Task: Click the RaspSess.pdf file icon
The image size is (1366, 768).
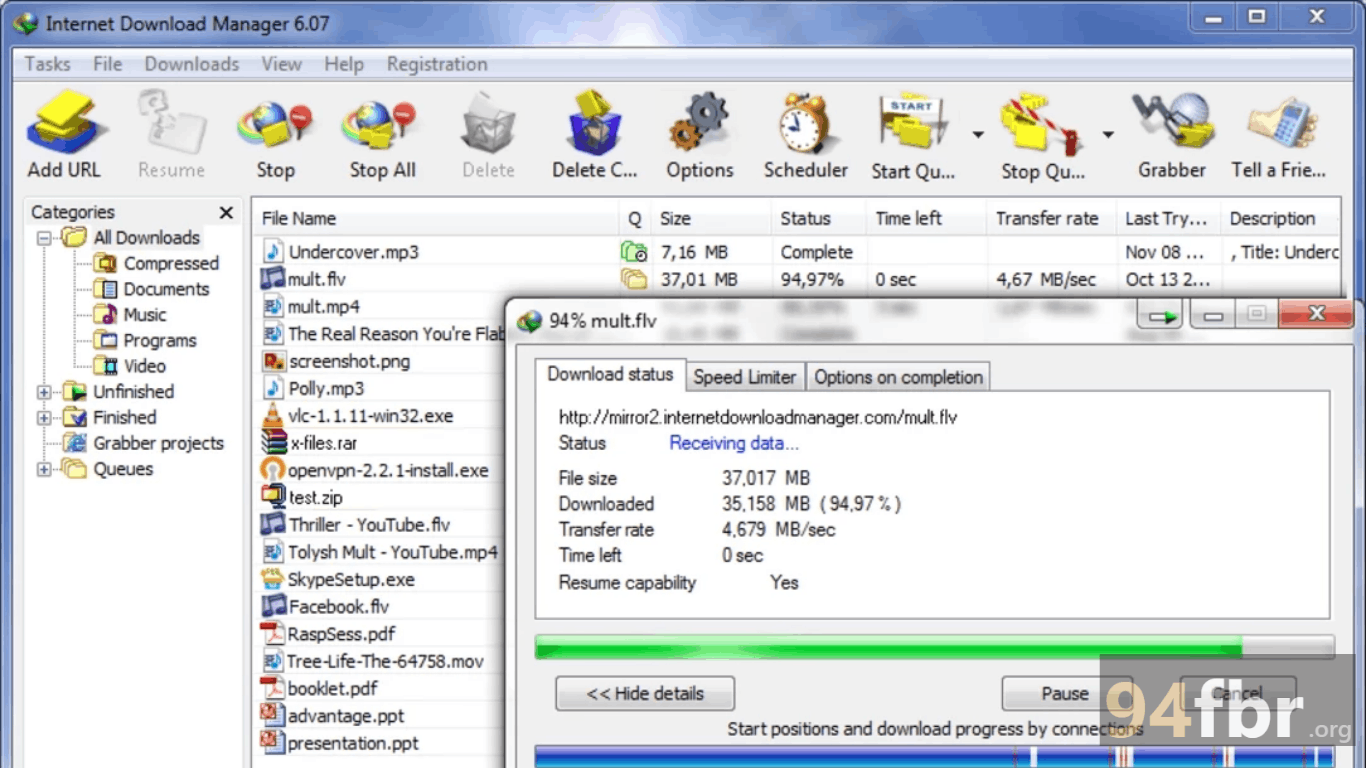Action: 272,633
